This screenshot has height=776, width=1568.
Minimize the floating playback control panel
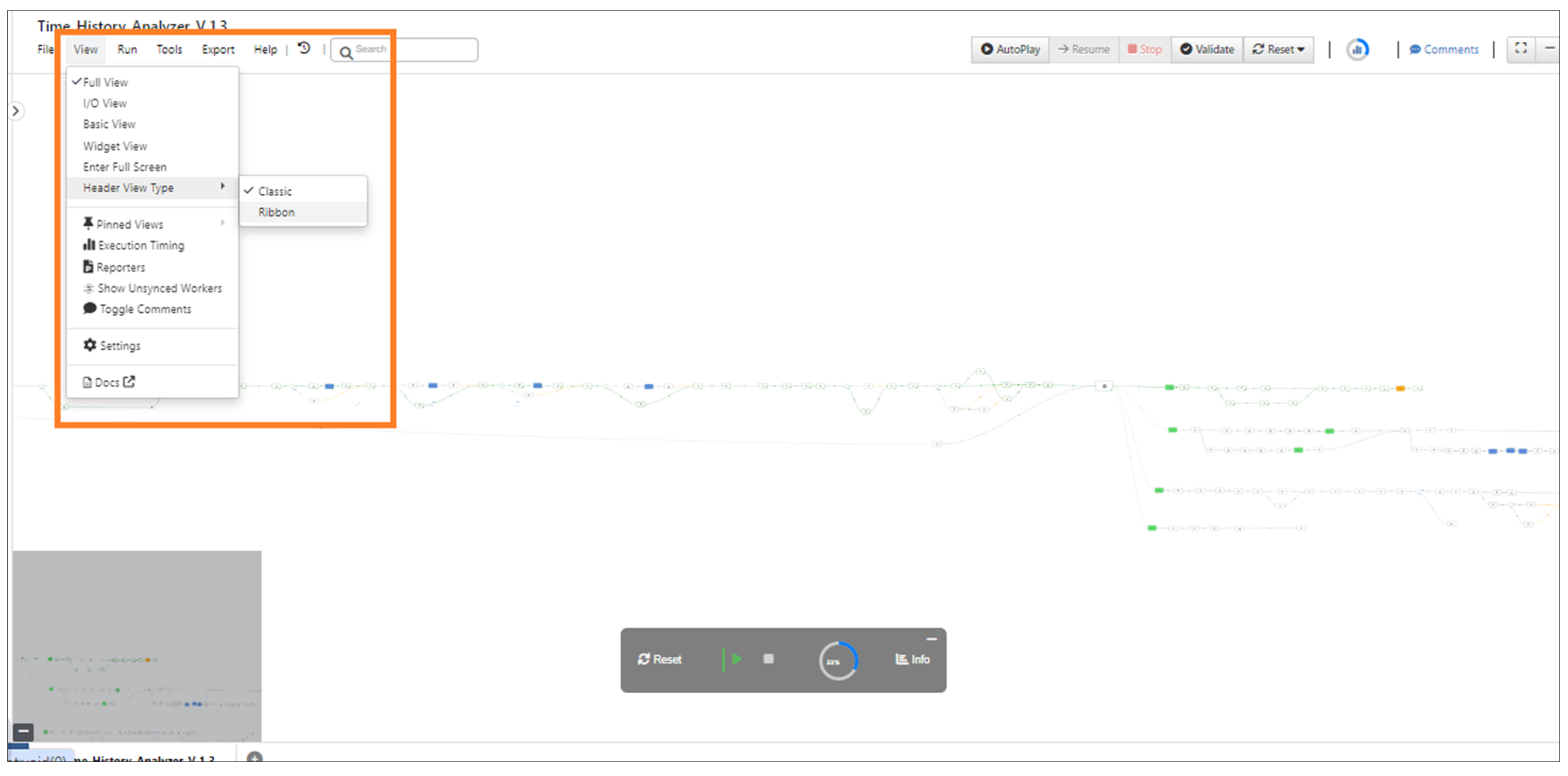tap(931, 639)
